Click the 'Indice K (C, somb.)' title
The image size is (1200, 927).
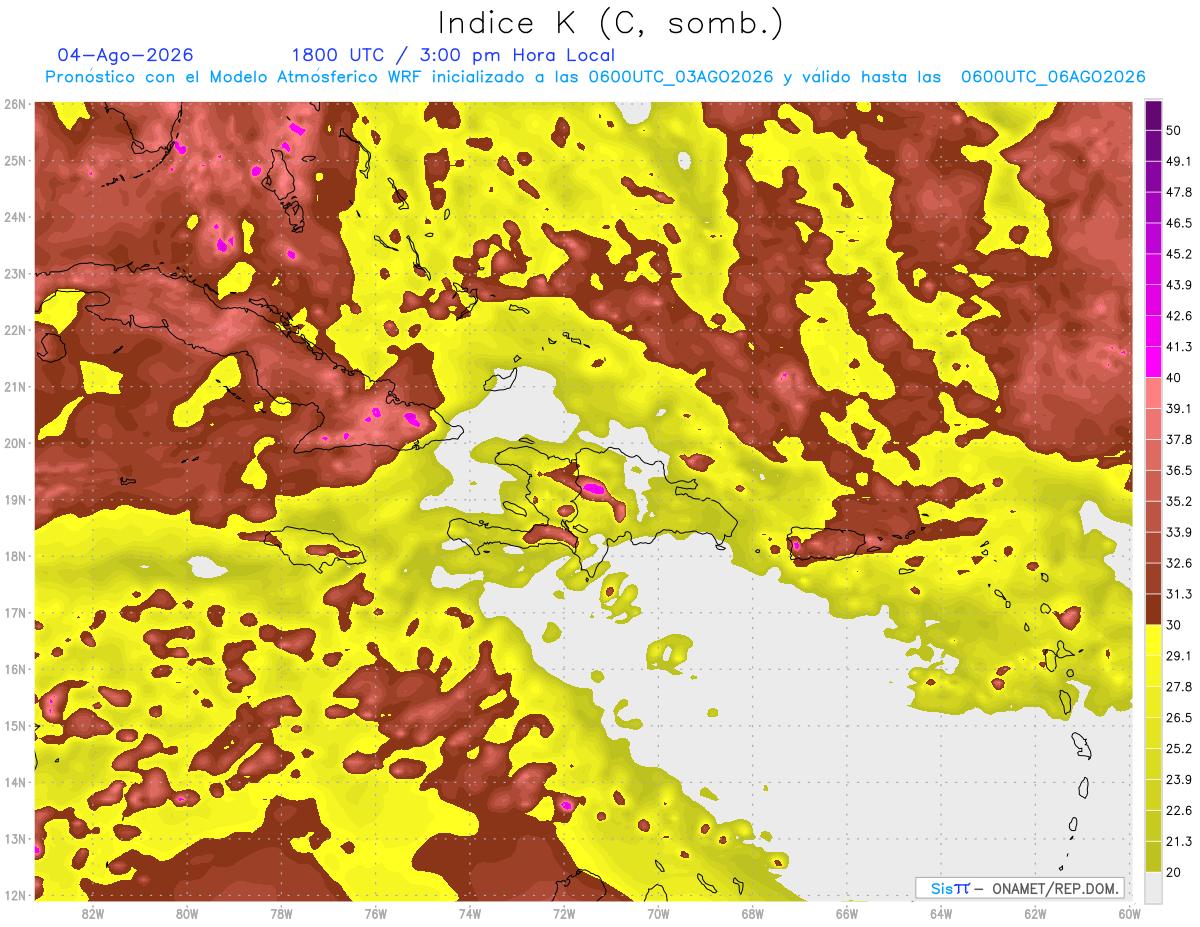coord(610,23)
